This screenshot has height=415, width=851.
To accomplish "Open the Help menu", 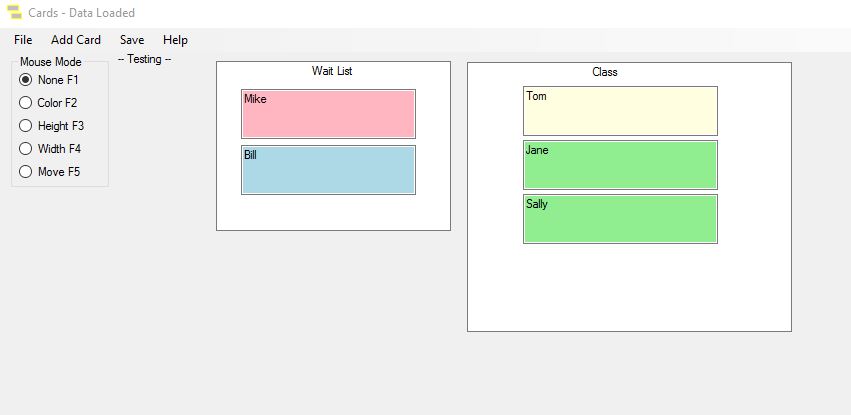I will [x=175, y=40].
